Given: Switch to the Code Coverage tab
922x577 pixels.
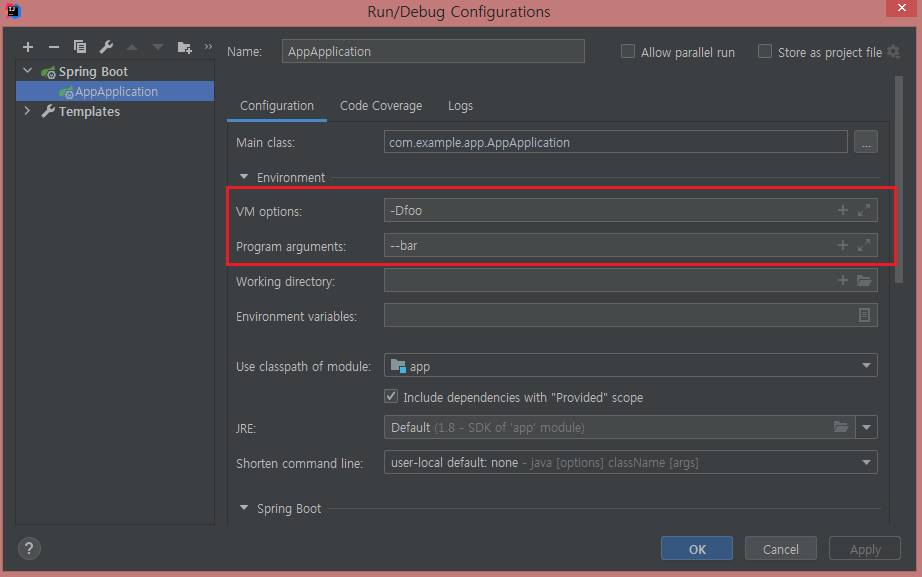Looking at the screenshot, I should click(381, 106).
